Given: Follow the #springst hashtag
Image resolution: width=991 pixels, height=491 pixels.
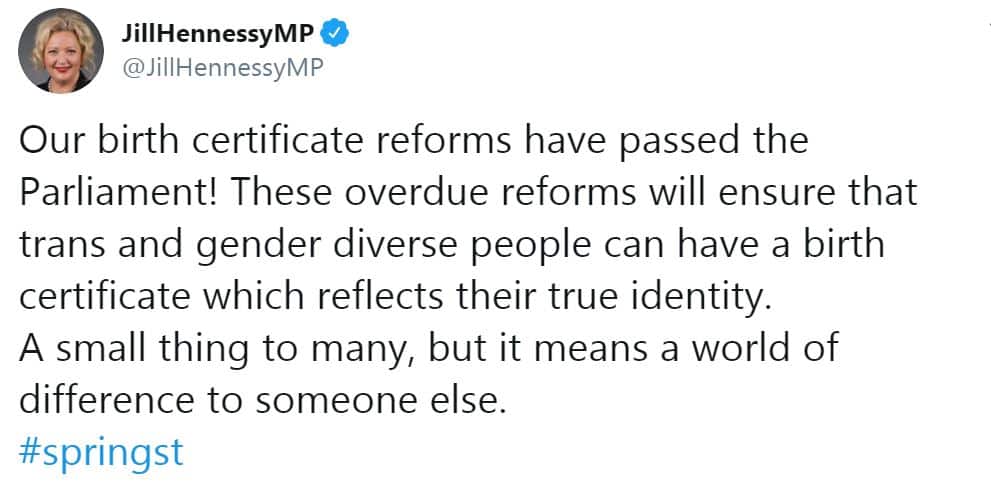Looking at the screenshot, I should pyautogui.click(x=101, y=453).
